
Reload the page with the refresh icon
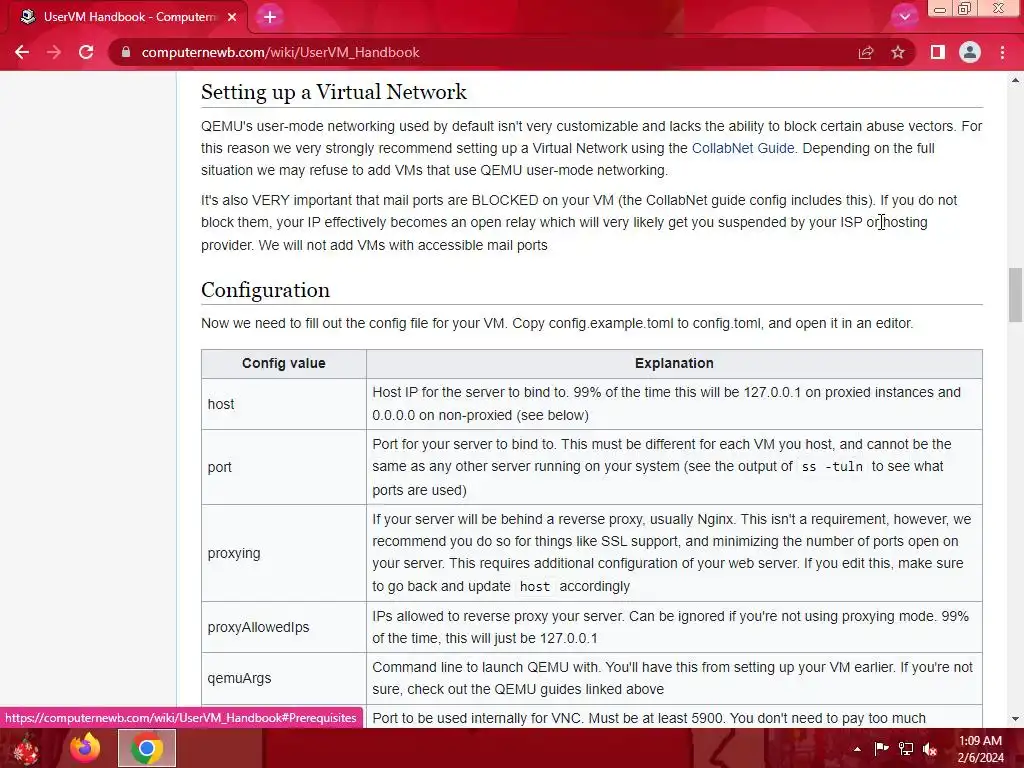point(86,52)
